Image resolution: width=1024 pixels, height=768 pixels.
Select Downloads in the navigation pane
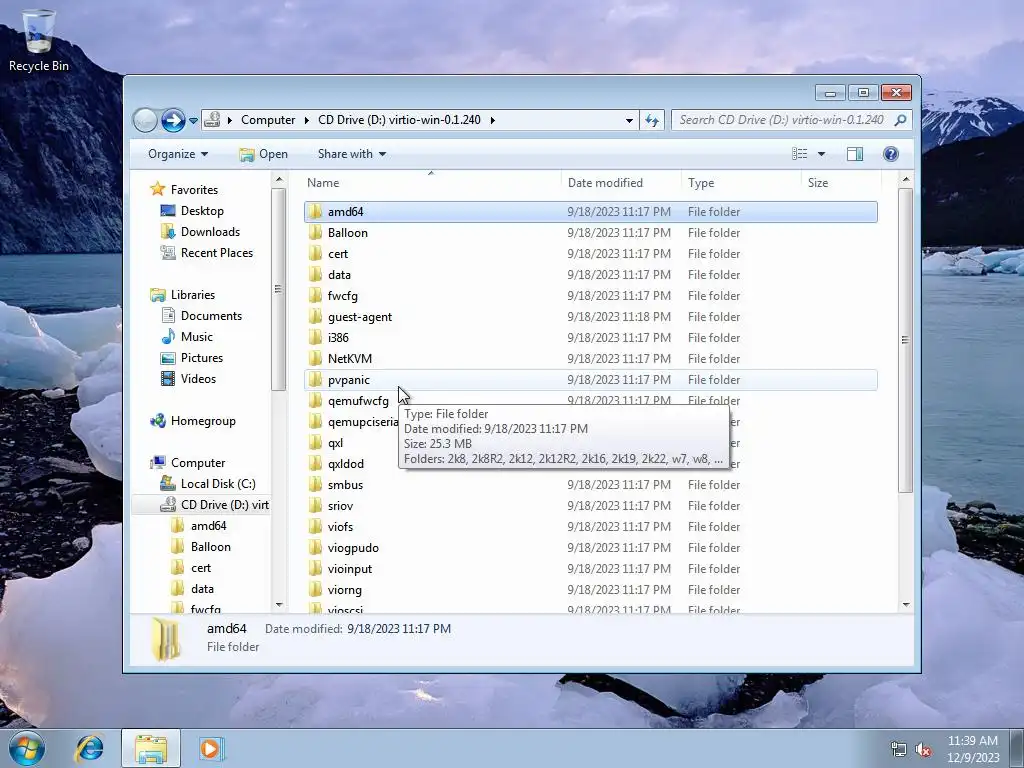[x=210, y=232]
